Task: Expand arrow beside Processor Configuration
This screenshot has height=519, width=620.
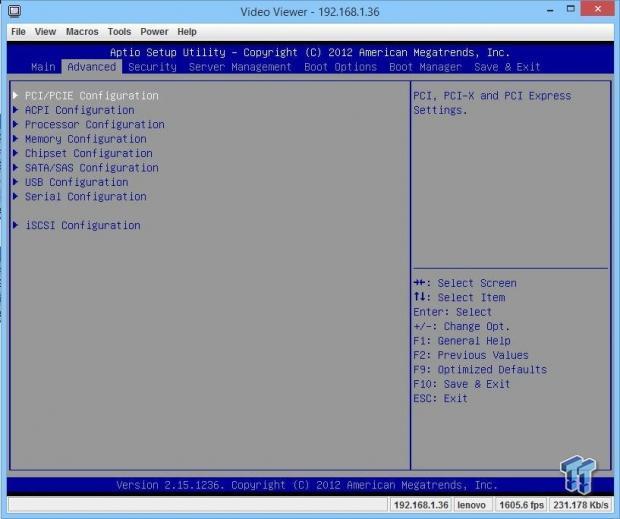Action: [15, 124]
